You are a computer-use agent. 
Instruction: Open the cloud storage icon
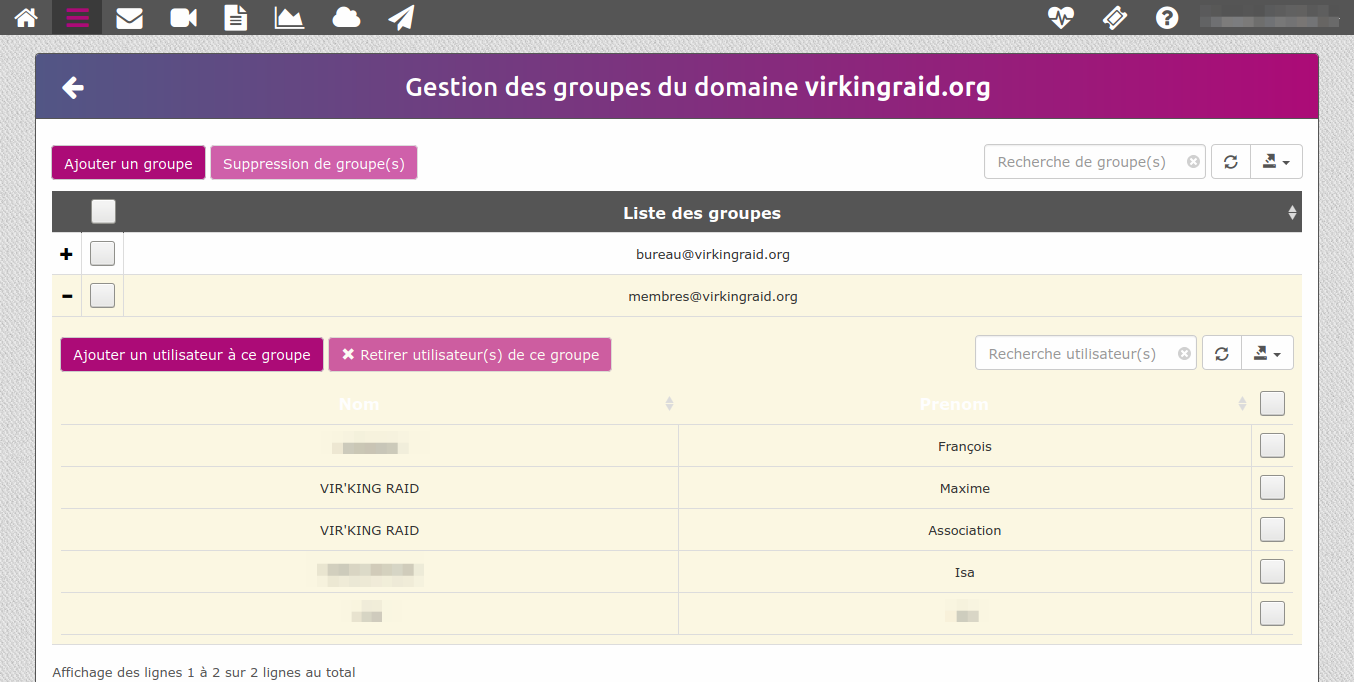pos(346,17)
